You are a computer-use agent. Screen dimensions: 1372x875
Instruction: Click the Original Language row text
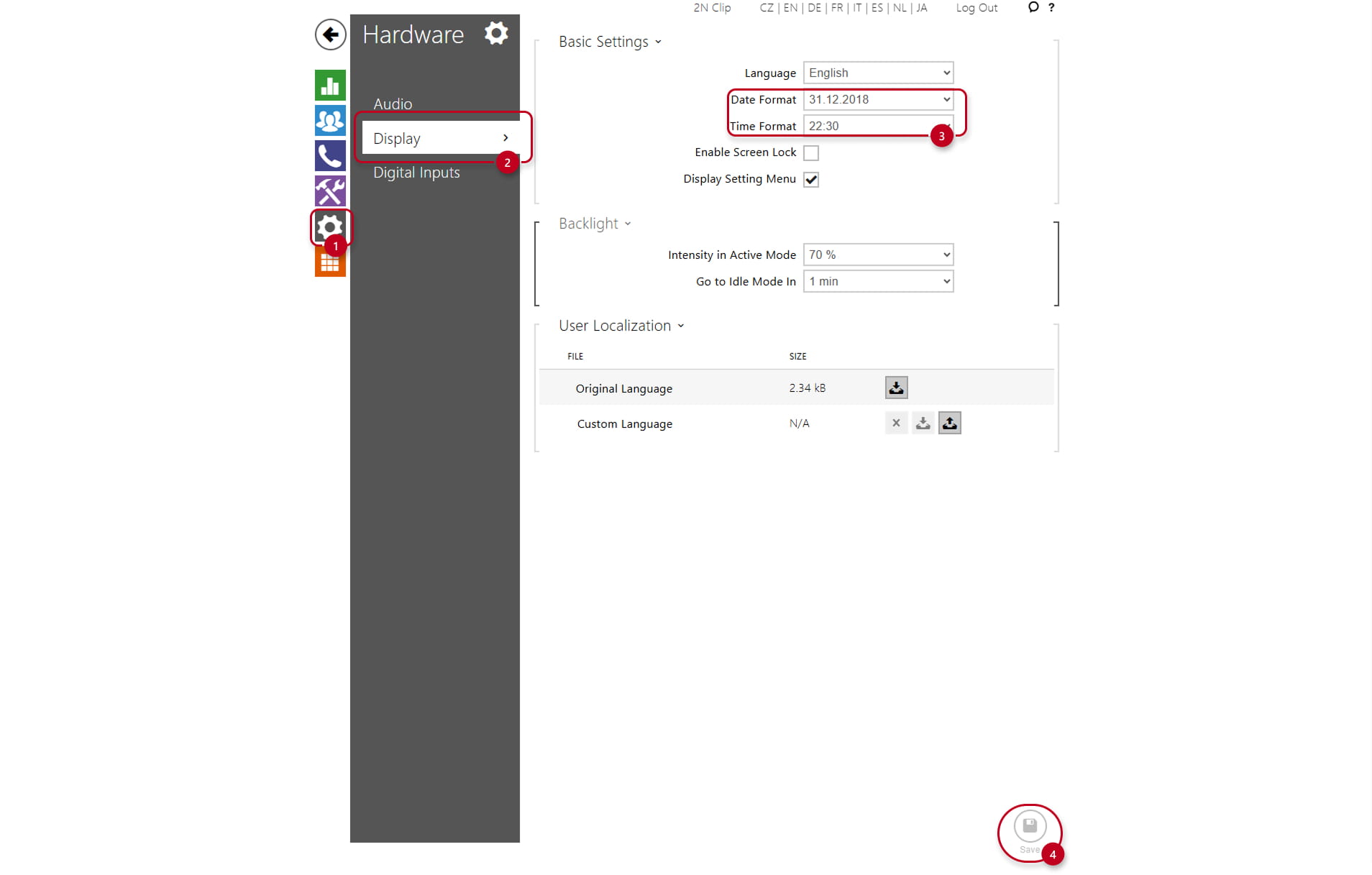pyautogui.click(x=624, y=388)
